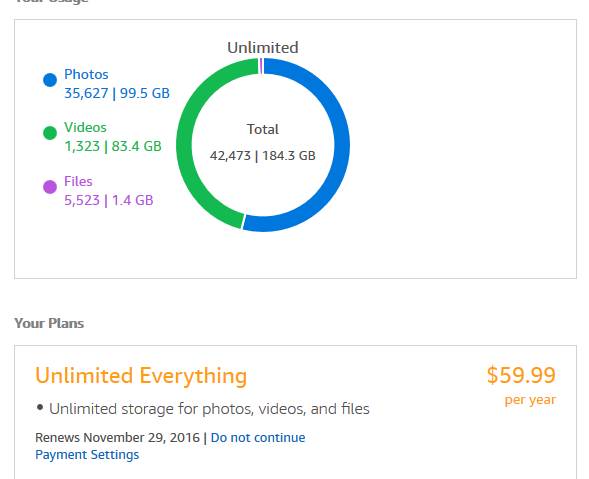Click the Do not continue link
589x479 pixels.
(258, 438)
